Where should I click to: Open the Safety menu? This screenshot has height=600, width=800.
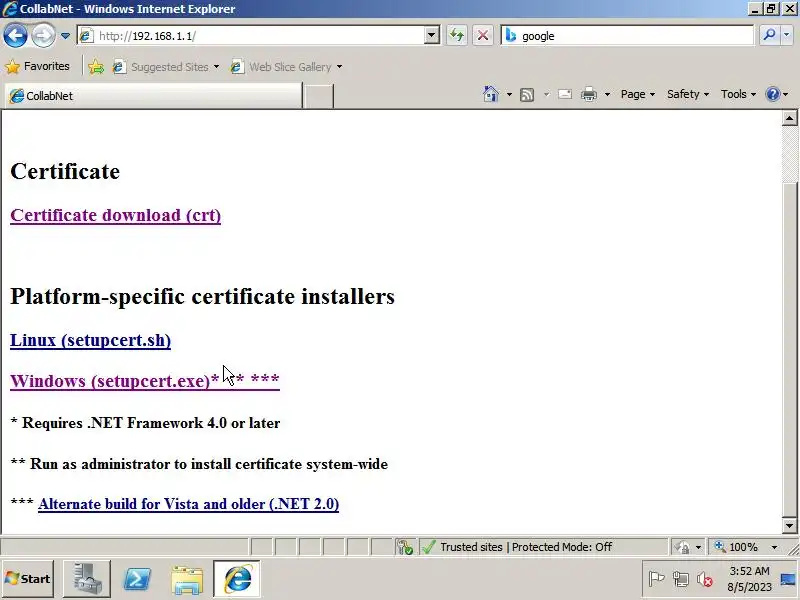688,94
